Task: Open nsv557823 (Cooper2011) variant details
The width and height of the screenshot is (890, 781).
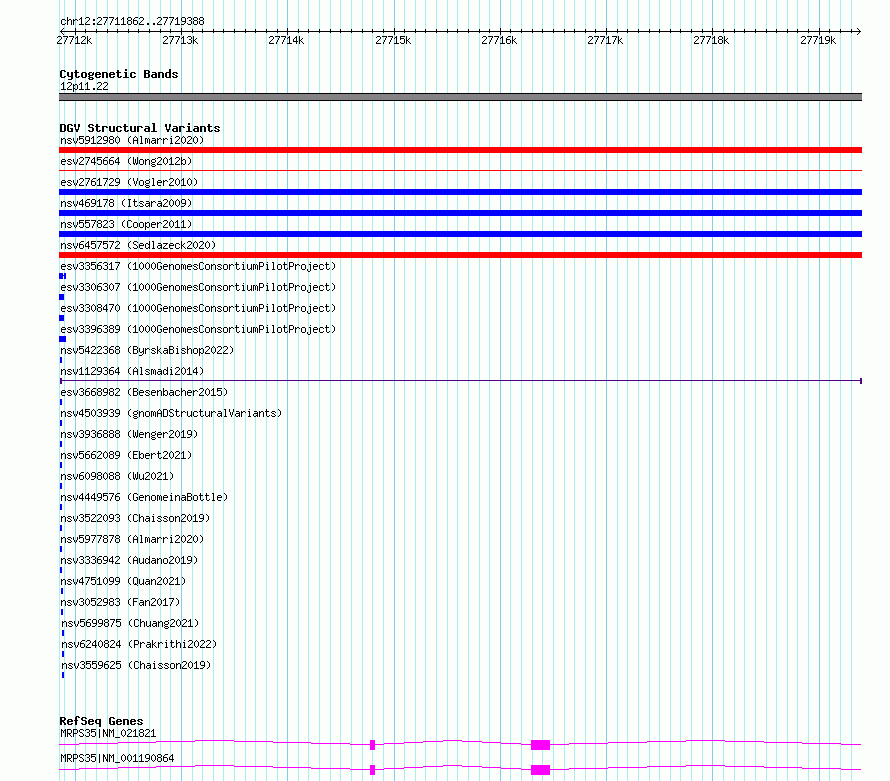Action: coord(126,224)
